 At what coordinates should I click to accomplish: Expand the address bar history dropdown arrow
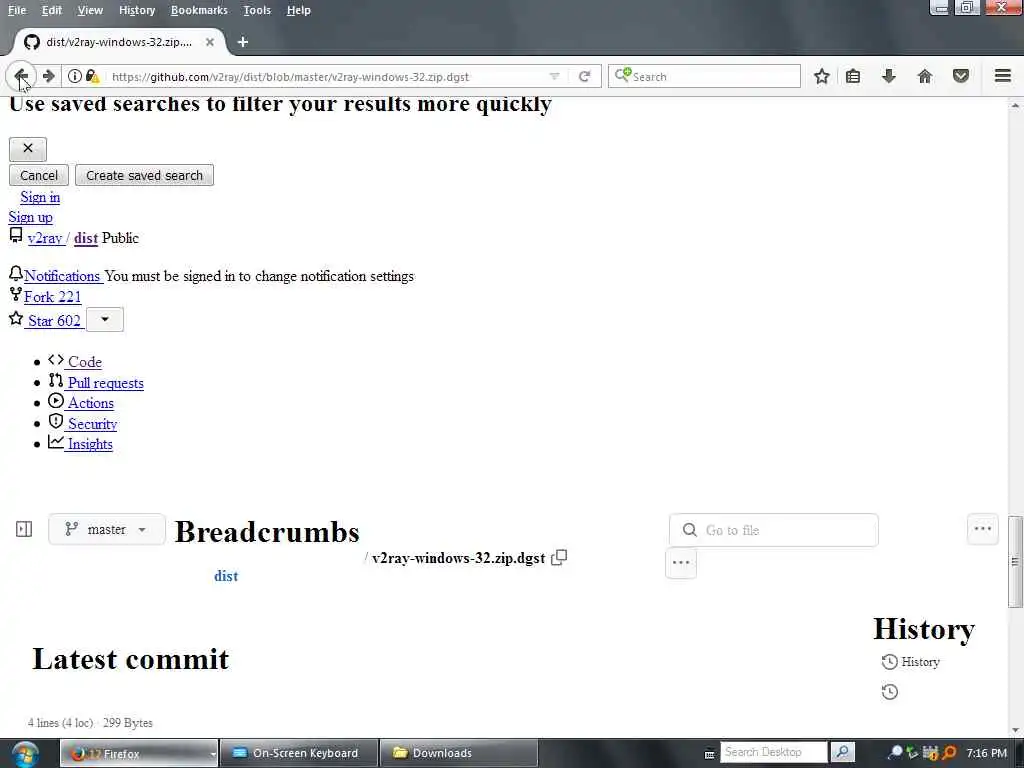(x=554, y=76)
